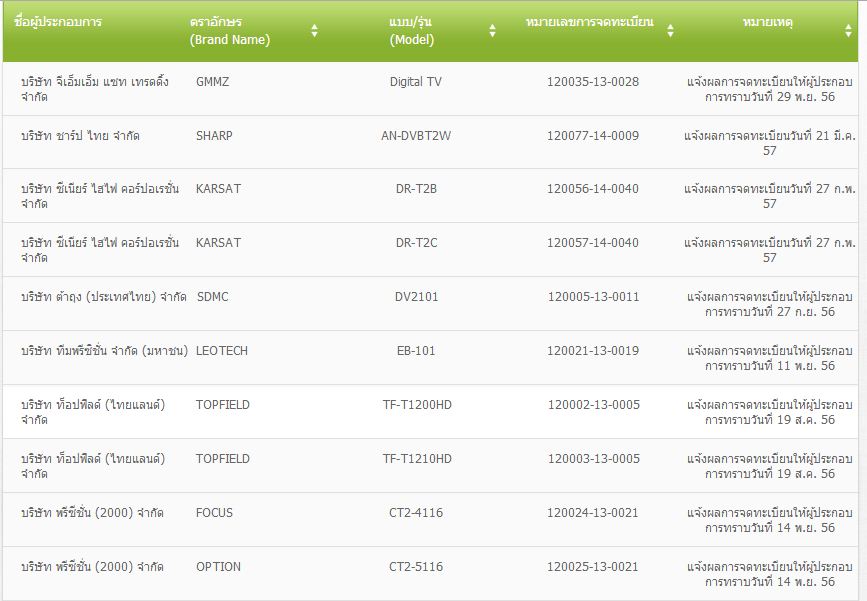Select company บริษัท ต้าถุง (ประเทศไทย) จำกัด
Image resolution: width=867 pixels, height=601 pixels.
[x=104, y=297]
